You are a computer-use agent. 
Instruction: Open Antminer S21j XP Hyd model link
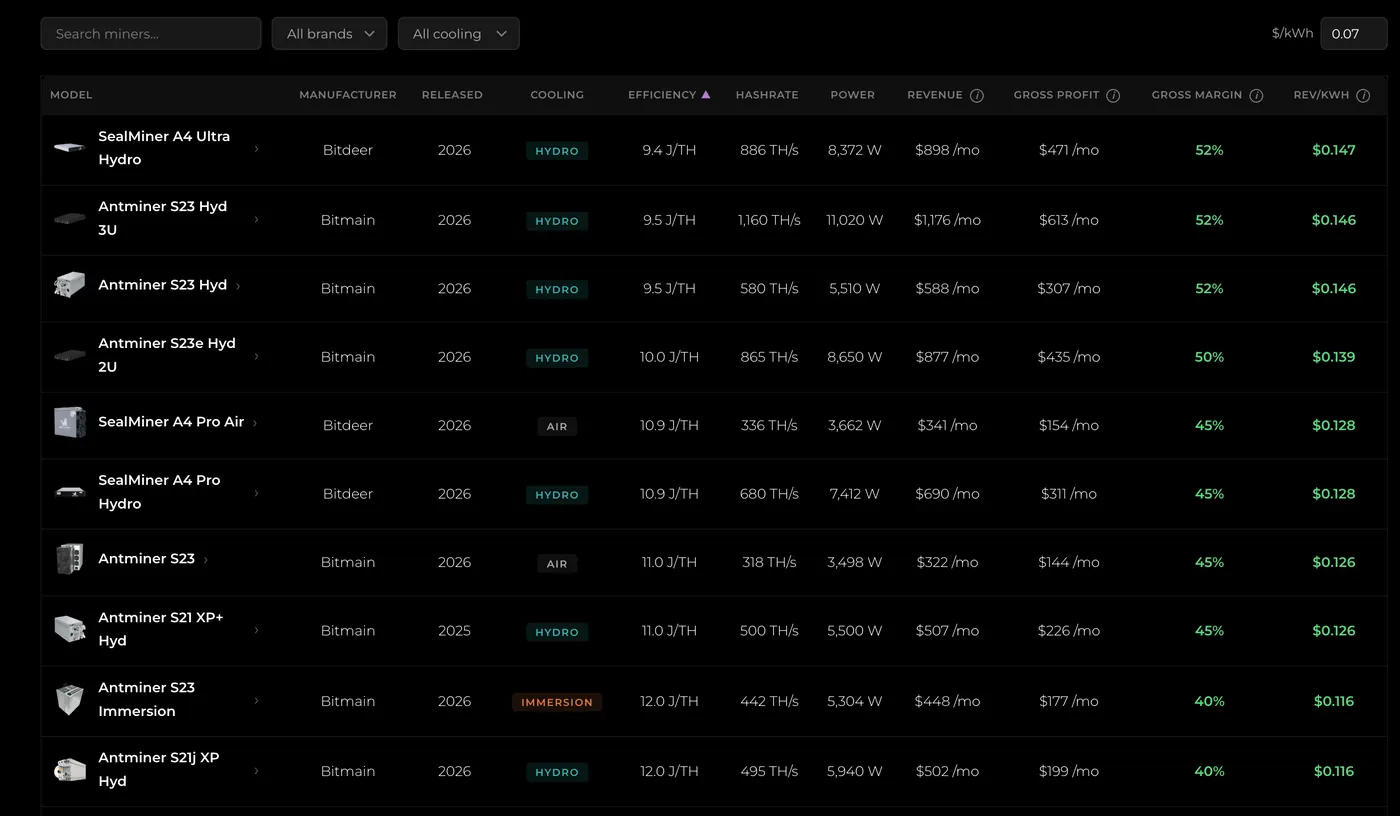(158, 769)
